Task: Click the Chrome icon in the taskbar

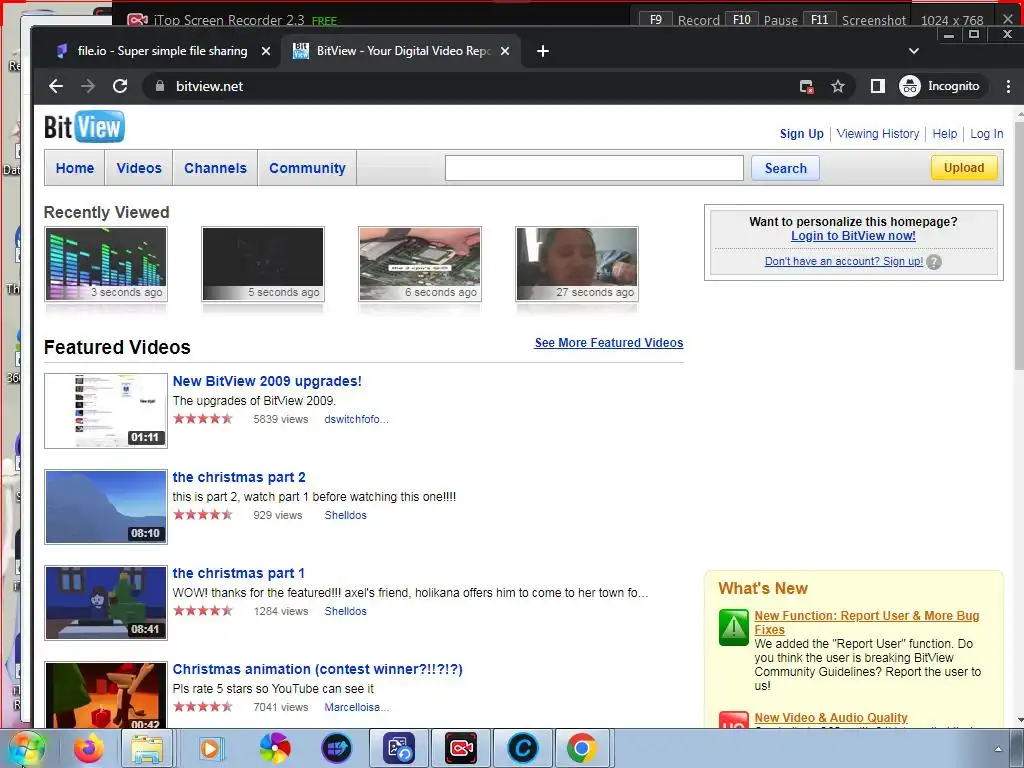Action: [x=581, y=748]
